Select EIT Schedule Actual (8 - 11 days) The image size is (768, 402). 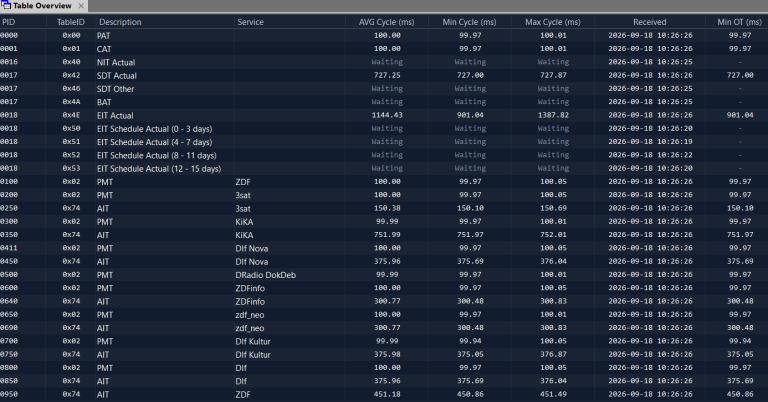click(x=156, y=155)
